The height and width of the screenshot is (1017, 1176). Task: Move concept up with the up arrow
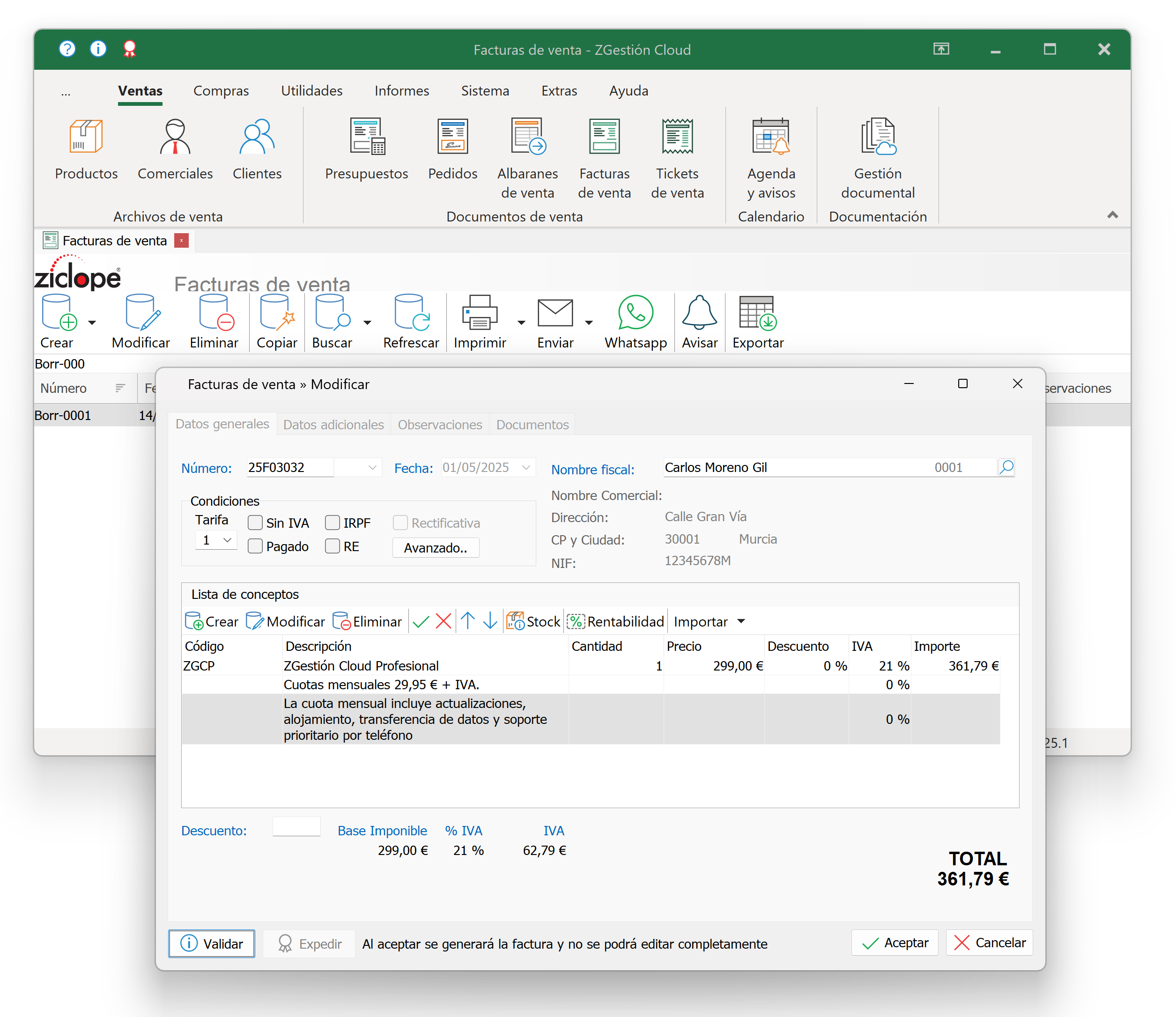click(468, 621)
